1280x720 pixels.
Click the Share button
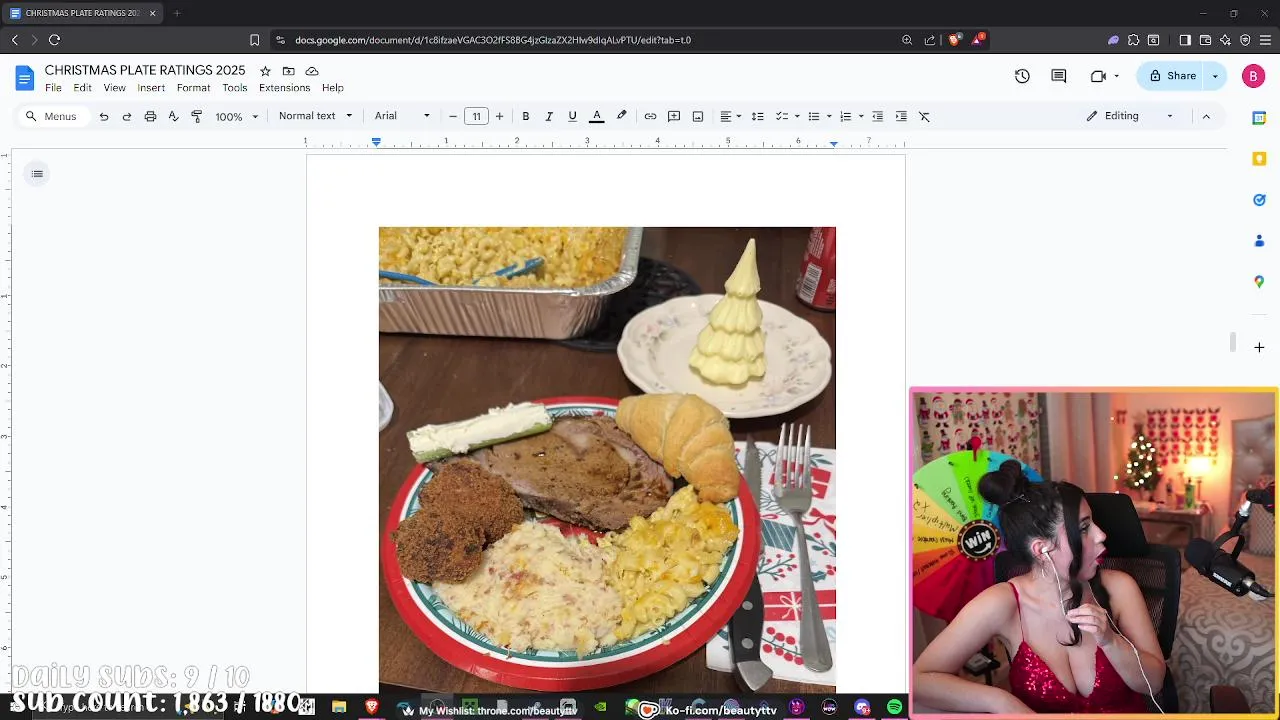pyautogui.click(x=1172, y=76)
